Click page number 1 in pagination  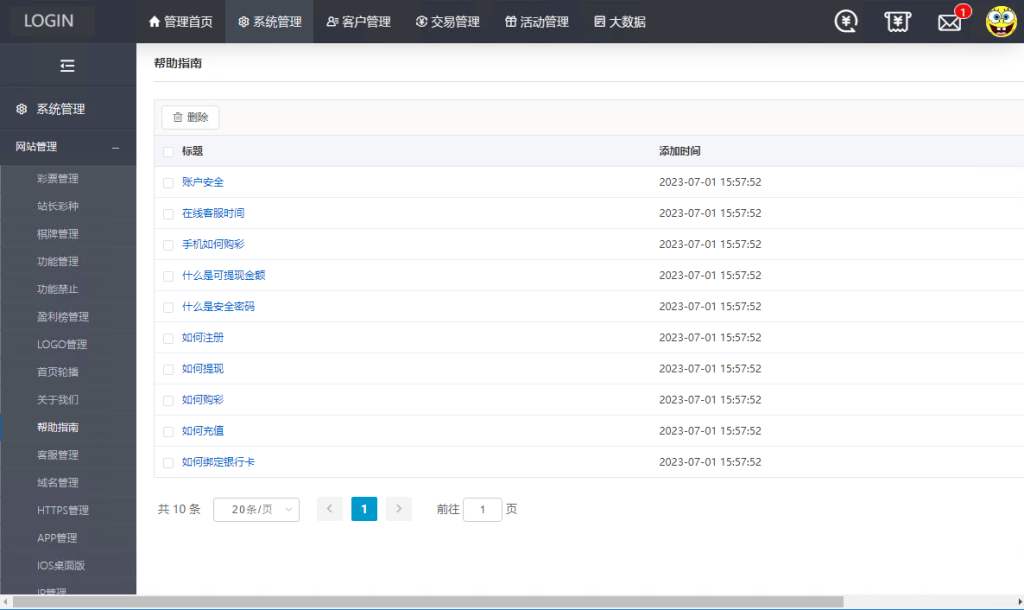pos(364,509)
